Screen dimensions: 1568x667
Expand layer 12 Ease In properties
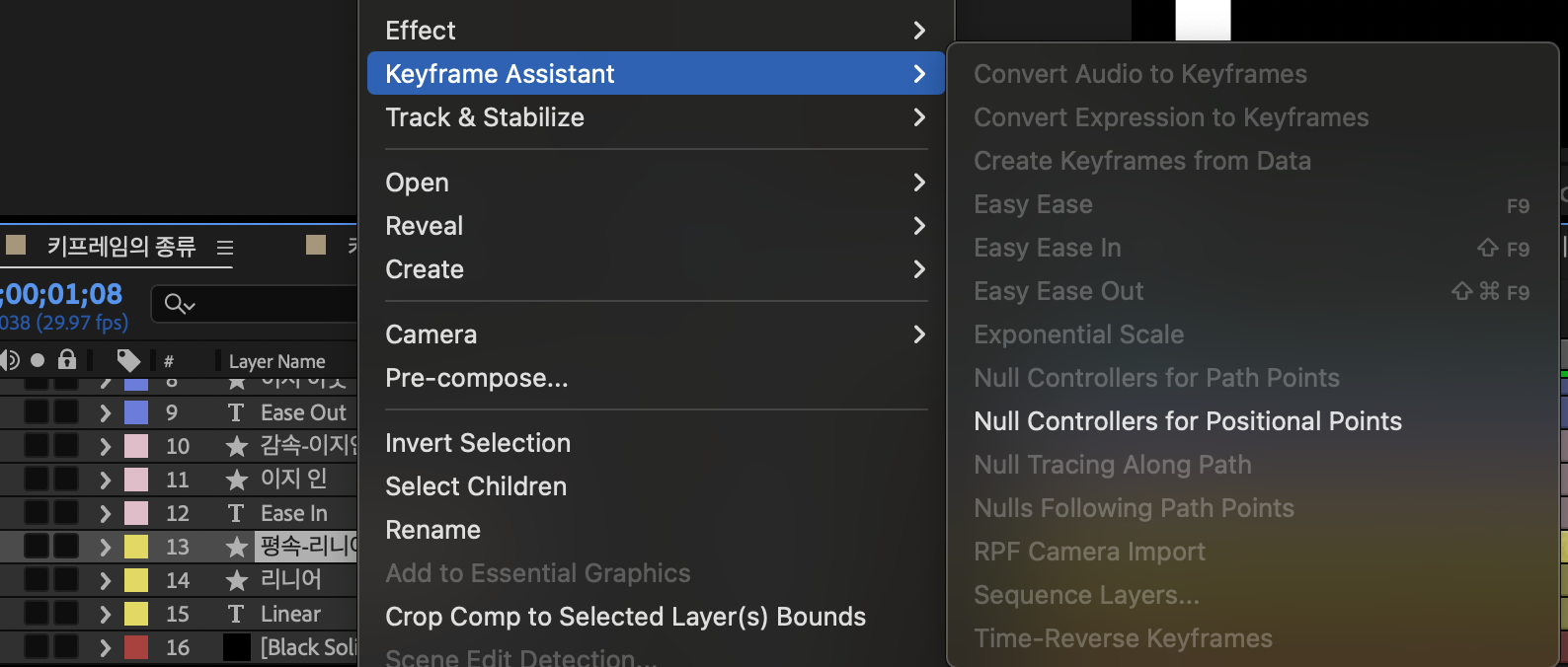(105, 513)
